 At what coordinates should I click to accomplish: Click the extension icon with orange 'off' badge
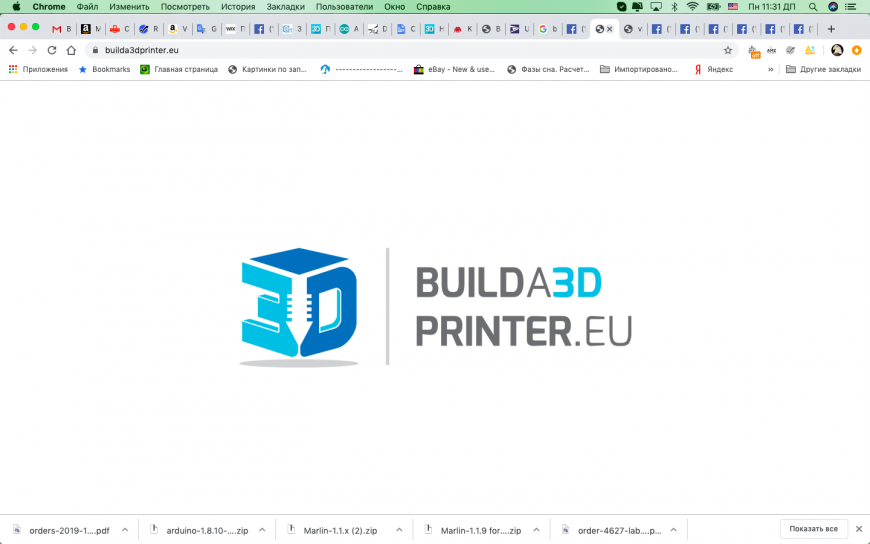(x=753, y=51)
